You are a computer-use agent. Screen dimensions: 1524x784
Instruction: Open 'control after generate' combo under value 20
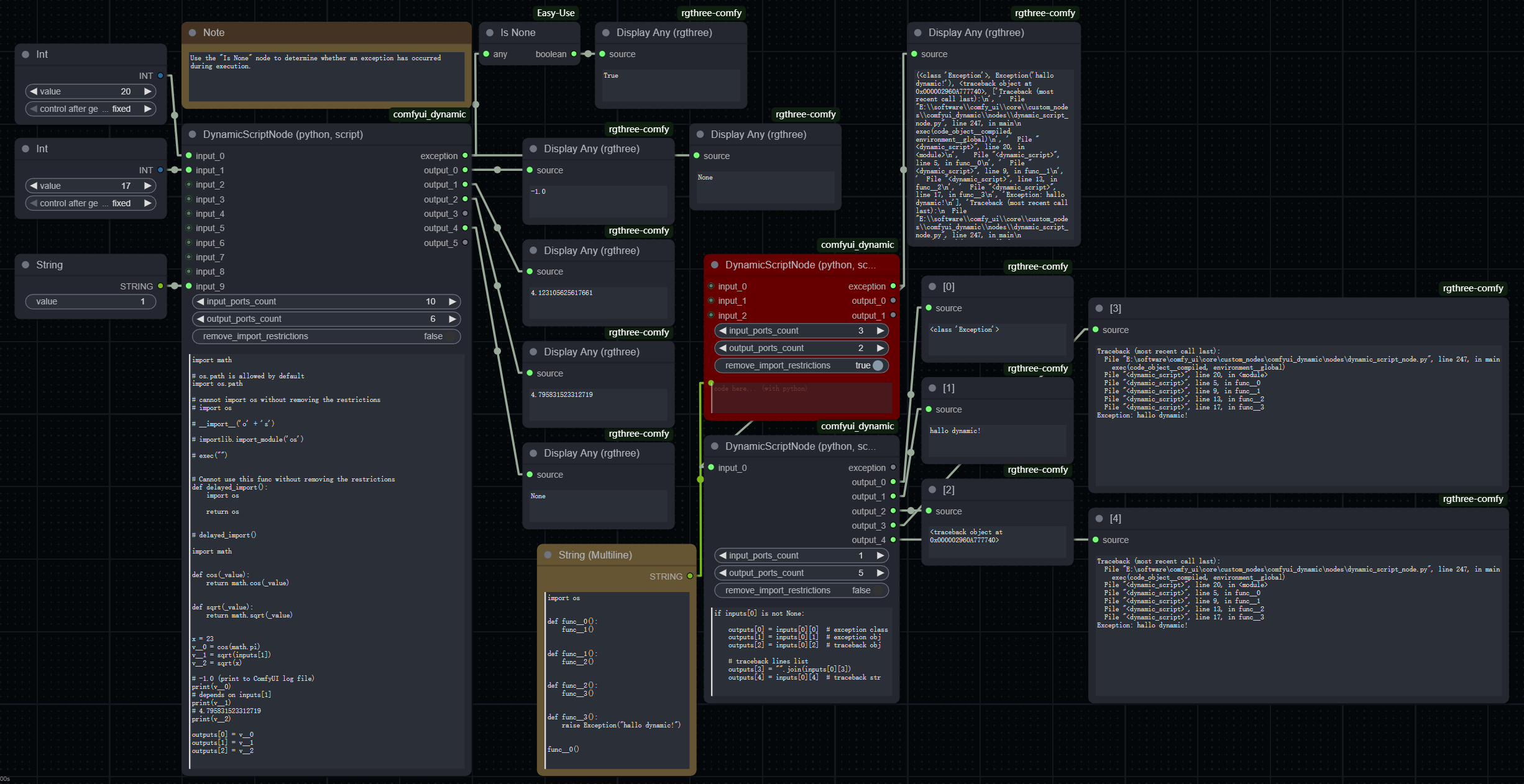tap(91, 109)
